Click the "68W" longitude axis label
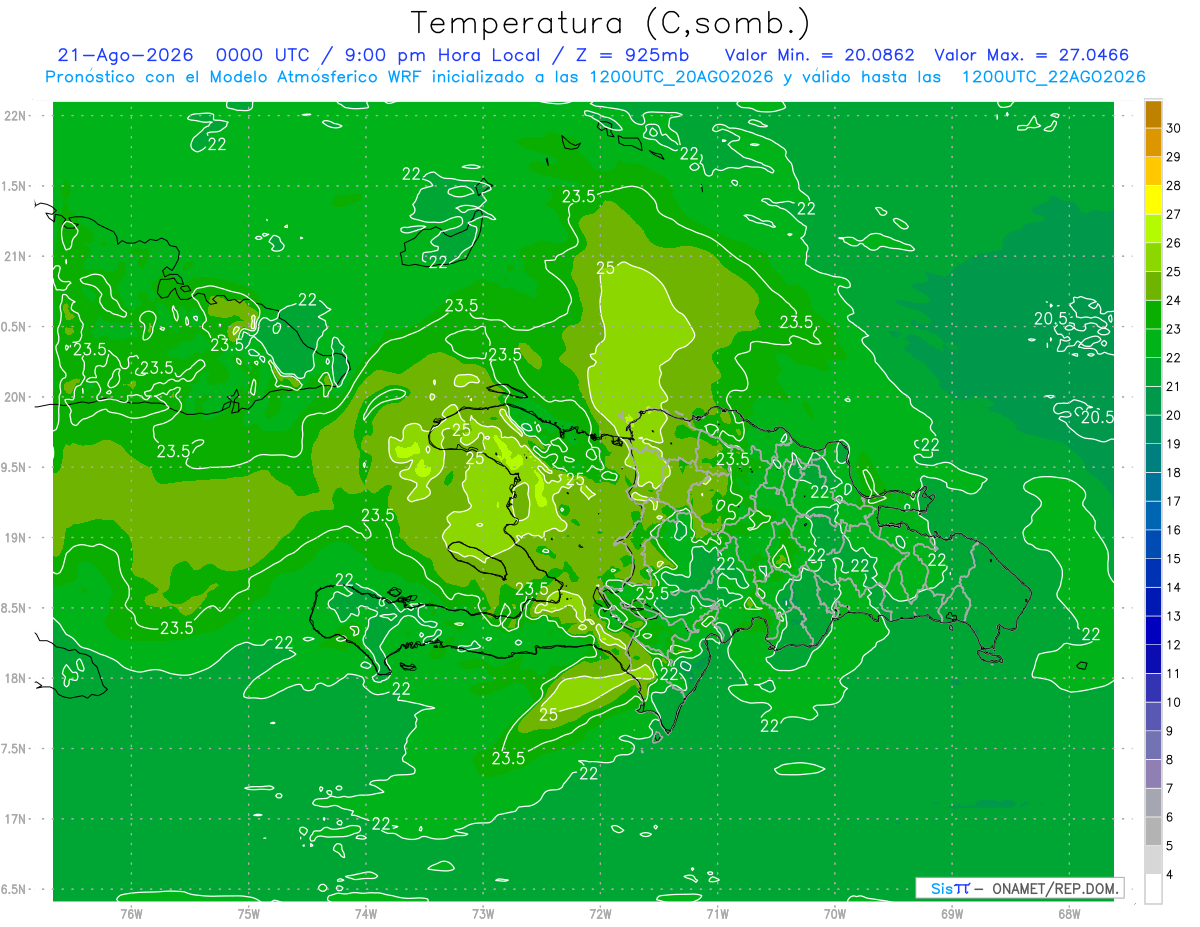Screen dimensions: 1200x927 1069,914
